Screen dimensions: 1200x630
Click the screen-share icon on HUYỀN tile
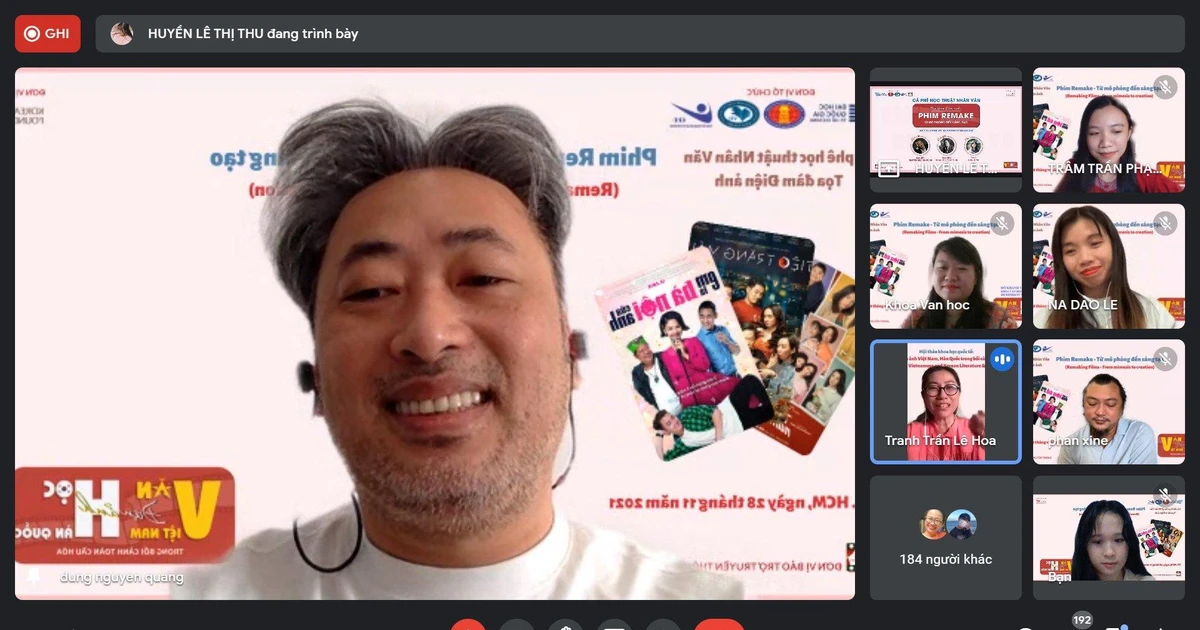pyautogui.click(x=888, y=169)
